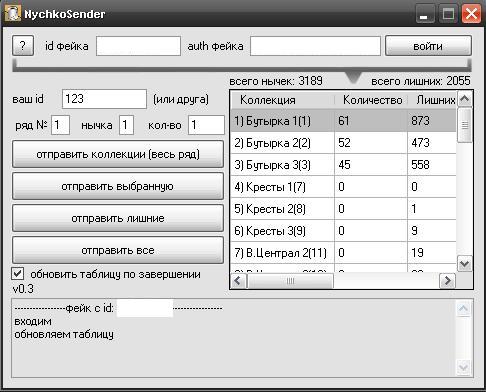This screenshot has height=392, width=486.
Task: Click the v0.3 version label
Action: point(23,289)
